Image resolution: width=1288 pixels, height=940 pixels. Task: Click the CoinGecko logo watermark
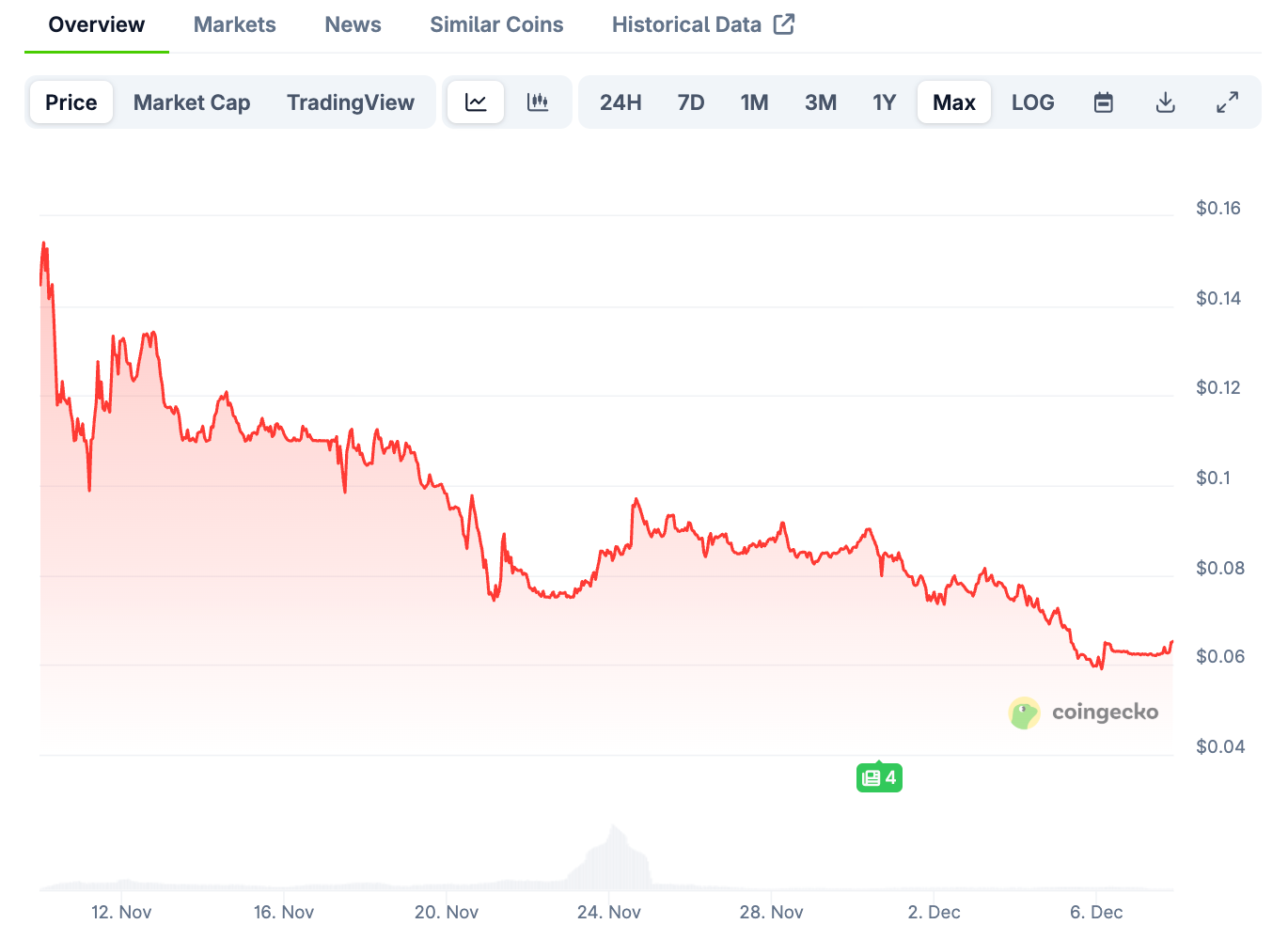pyautogui.click(x=1083, y=713)
